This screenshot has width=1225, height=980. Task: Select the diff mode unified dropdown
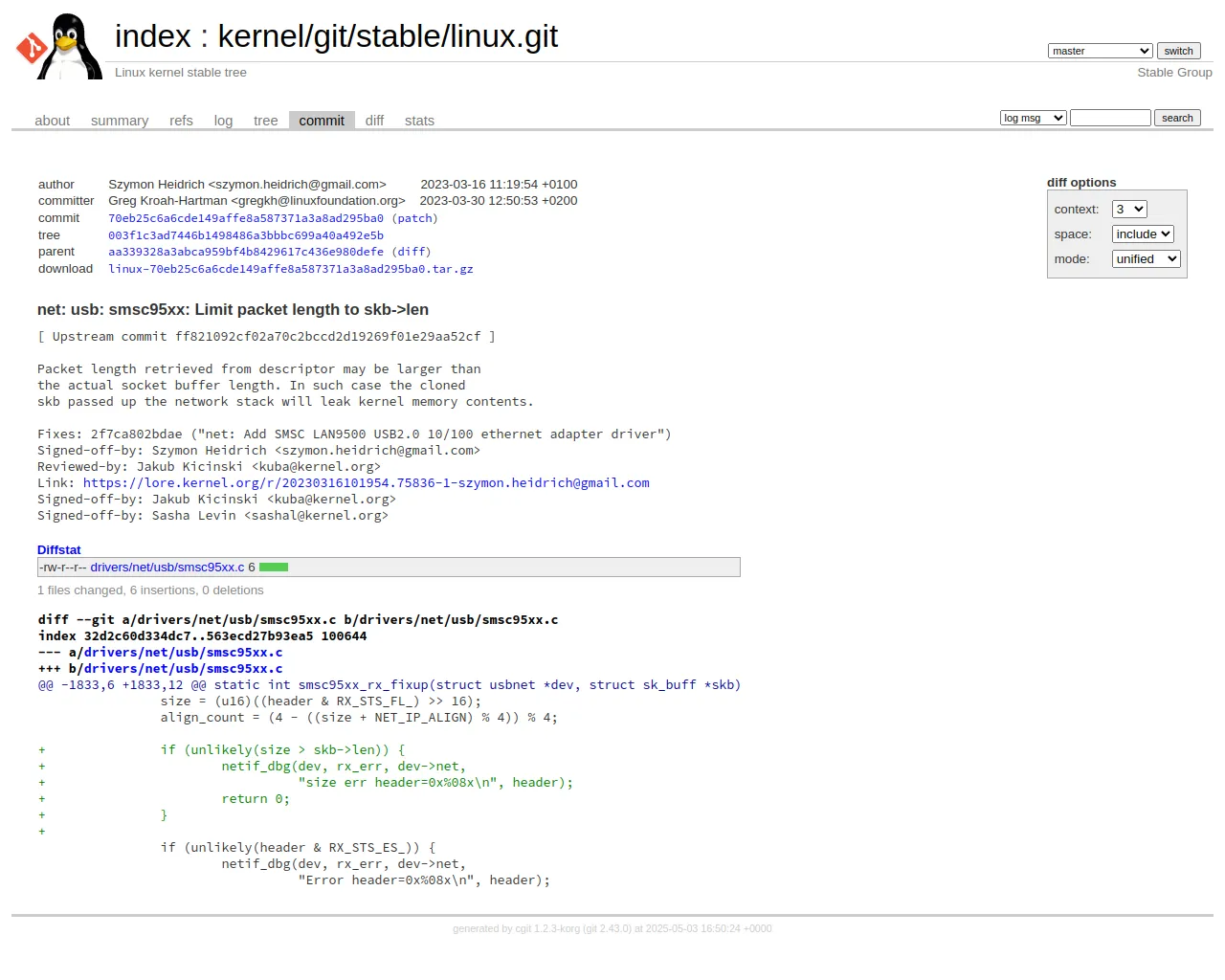click(1146, 259)
